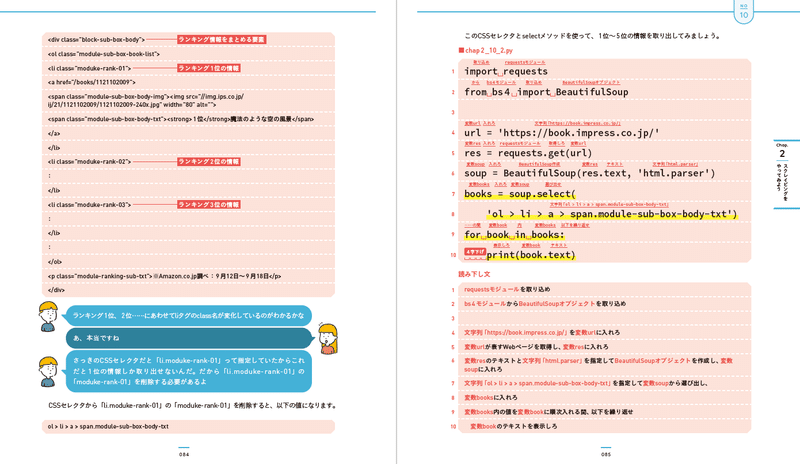Select code line "url = 'https://book.impress.co.jp/'"

[562, 133]
